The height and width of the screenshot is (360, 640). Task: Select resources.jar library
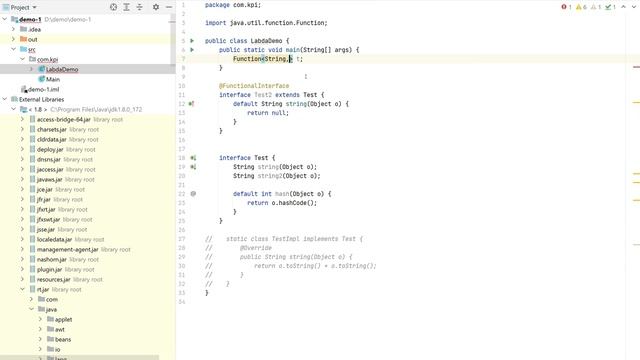pos(53,279)
